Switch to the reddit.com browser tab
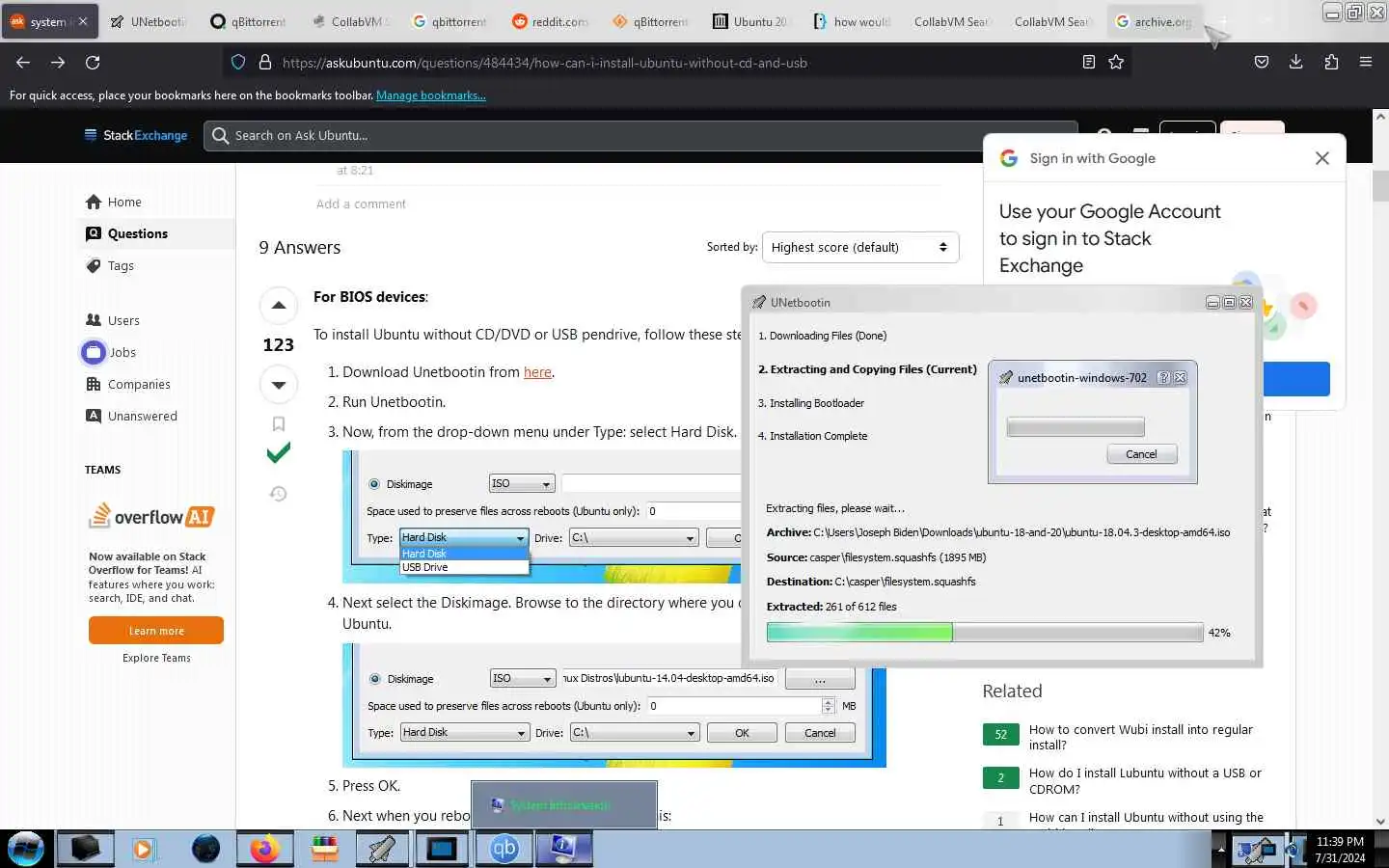 coord(550,21)
